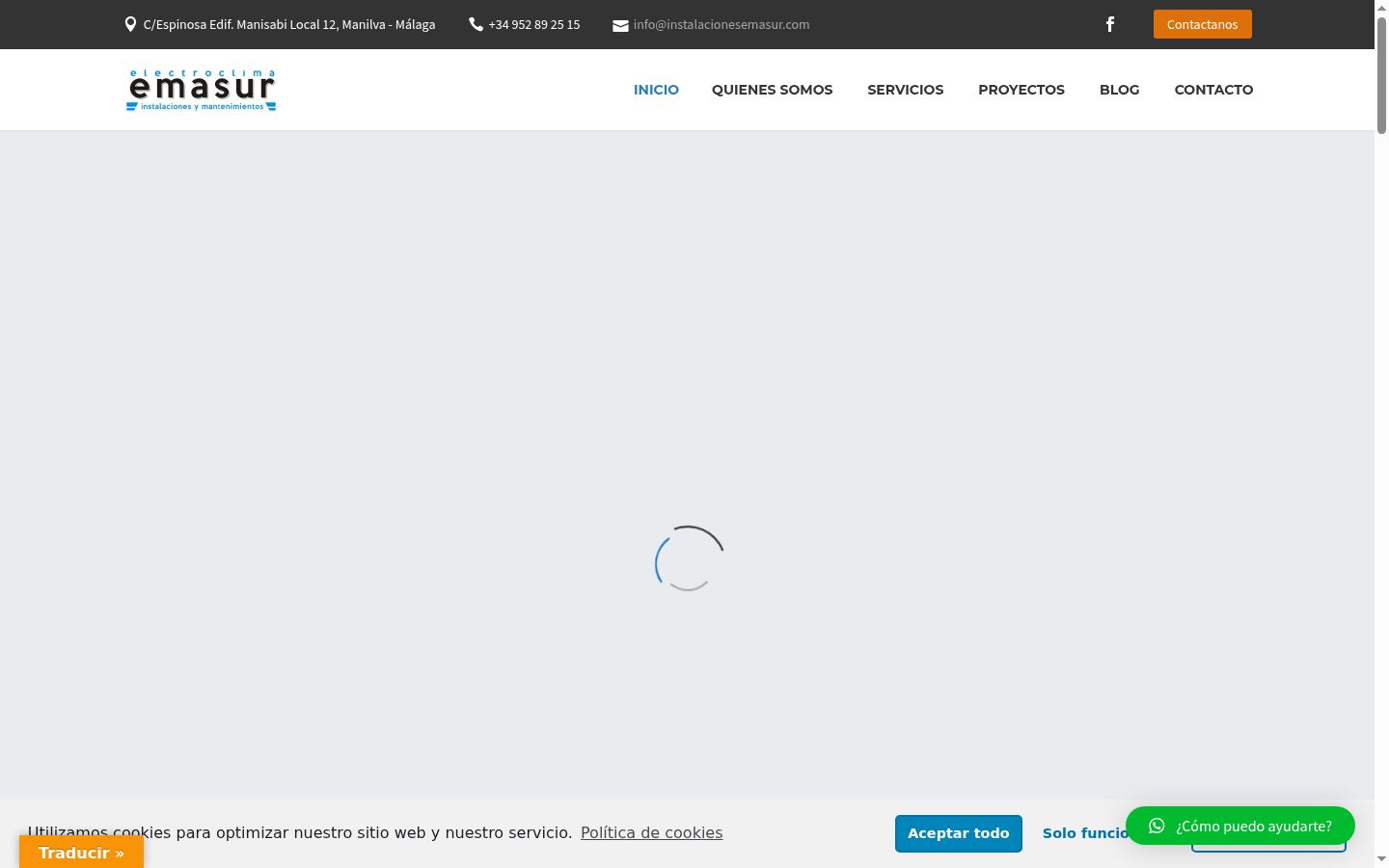
Task: Click the scrollbar up arrow
Action: point(1381,7)
